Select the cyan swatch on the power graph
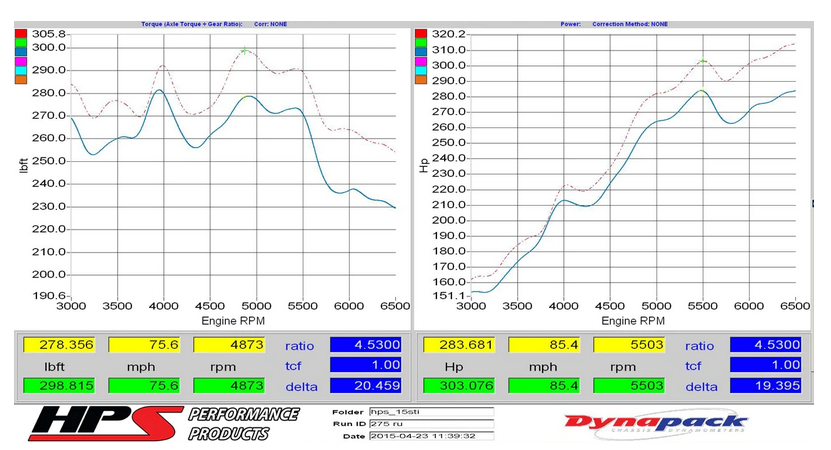831x450 pixels. click(x=421, y=71)
